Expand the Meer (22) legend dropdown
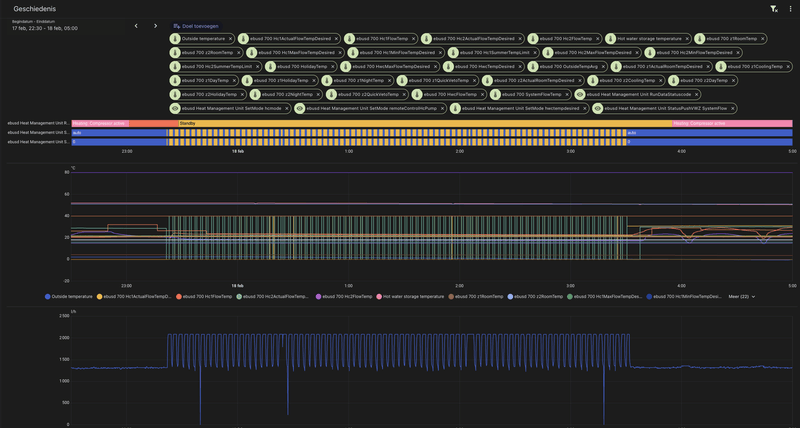The image size is (800, 428). 742,296
